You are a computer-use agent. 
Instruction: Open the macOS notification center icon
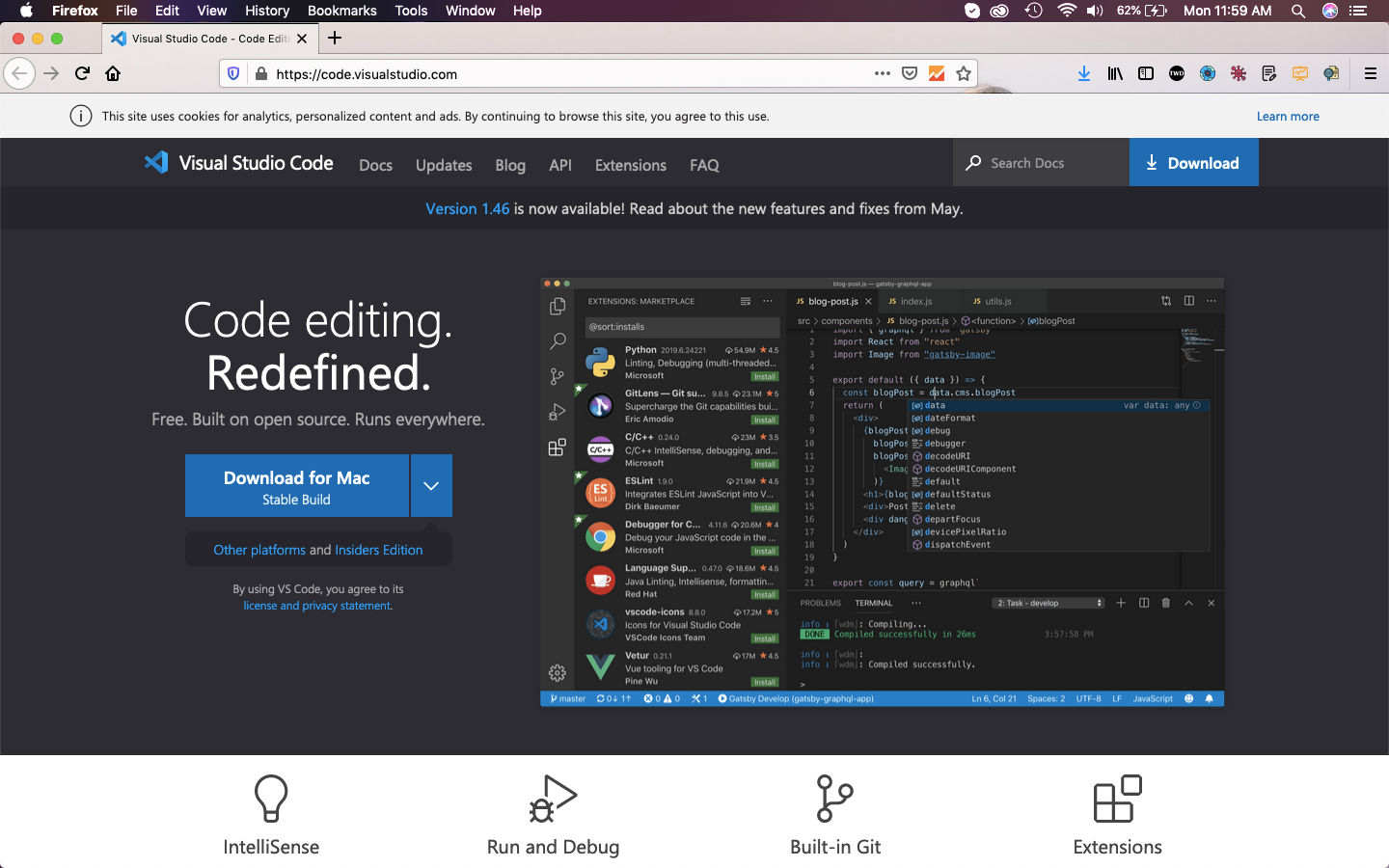[1359, 11]
